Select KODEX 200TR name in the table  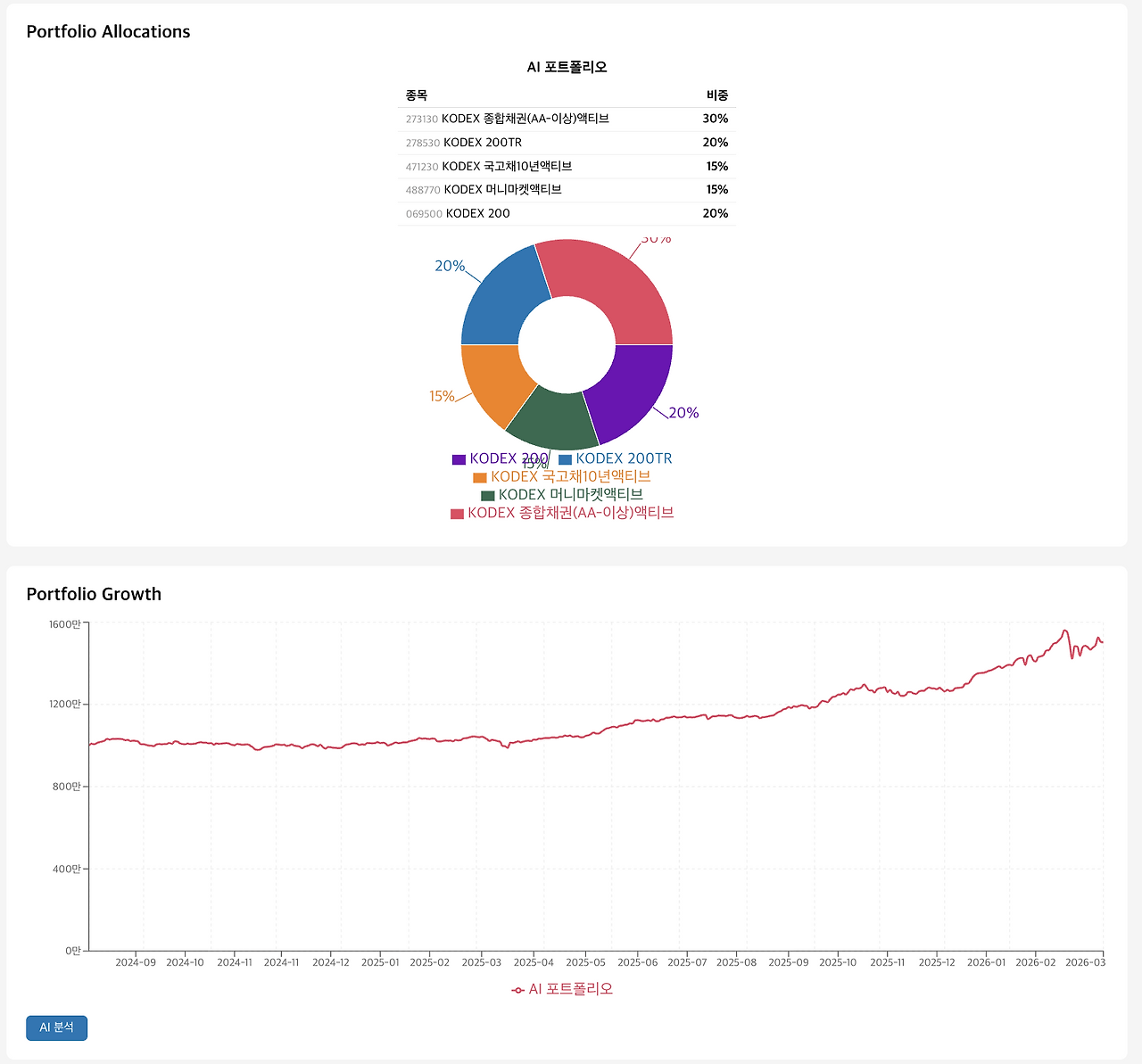(x=483, y=143)
